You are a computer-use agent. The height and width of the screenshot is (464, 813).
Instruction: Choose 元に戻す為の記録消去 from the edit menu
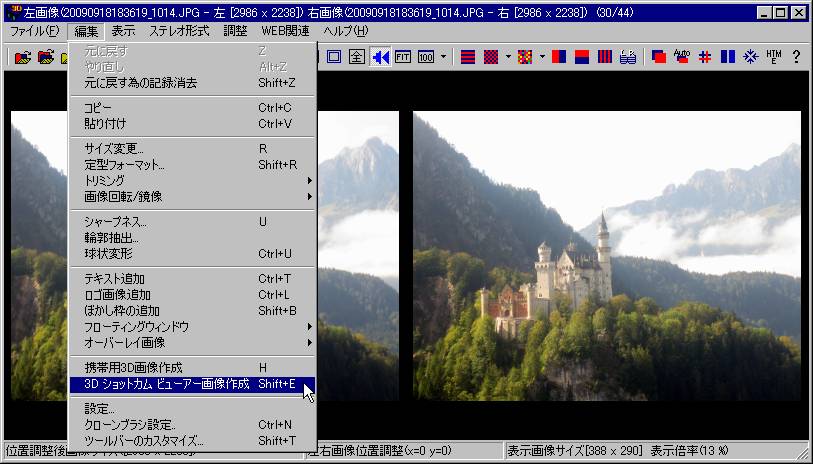pos(193,82)
